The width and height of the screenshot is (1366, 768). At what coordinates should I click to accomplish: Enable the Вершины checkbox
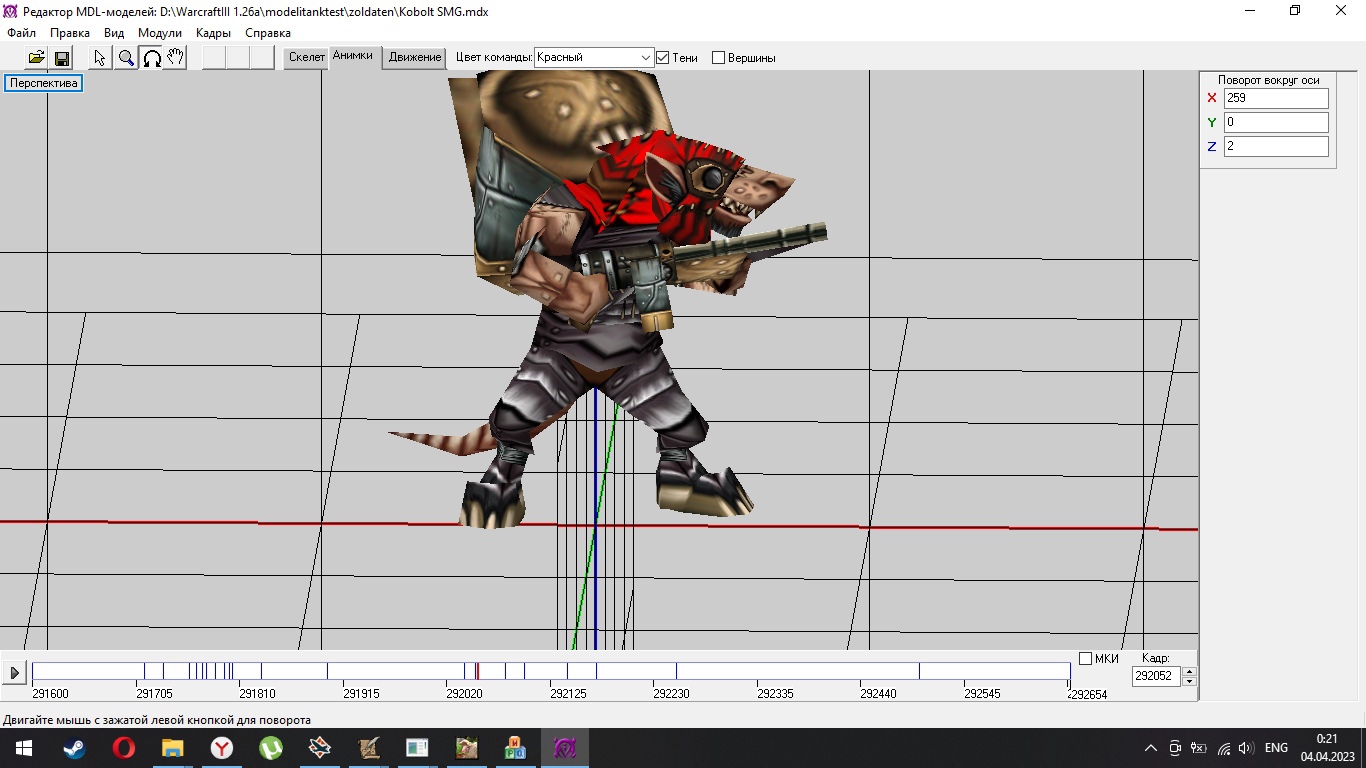coord(718,58)
